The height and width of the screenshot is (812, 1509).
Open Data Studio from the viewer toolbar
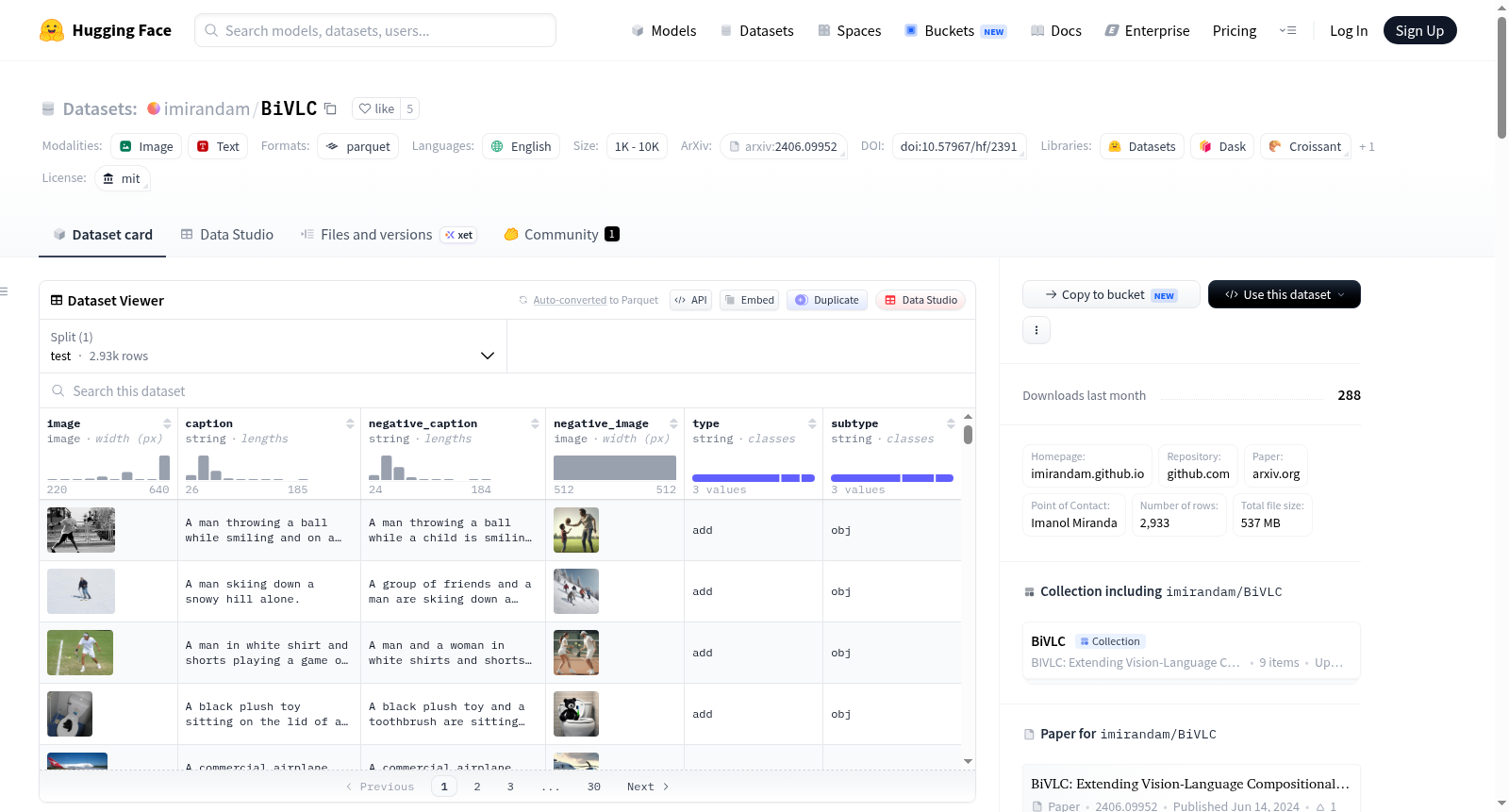click(920, 300)
